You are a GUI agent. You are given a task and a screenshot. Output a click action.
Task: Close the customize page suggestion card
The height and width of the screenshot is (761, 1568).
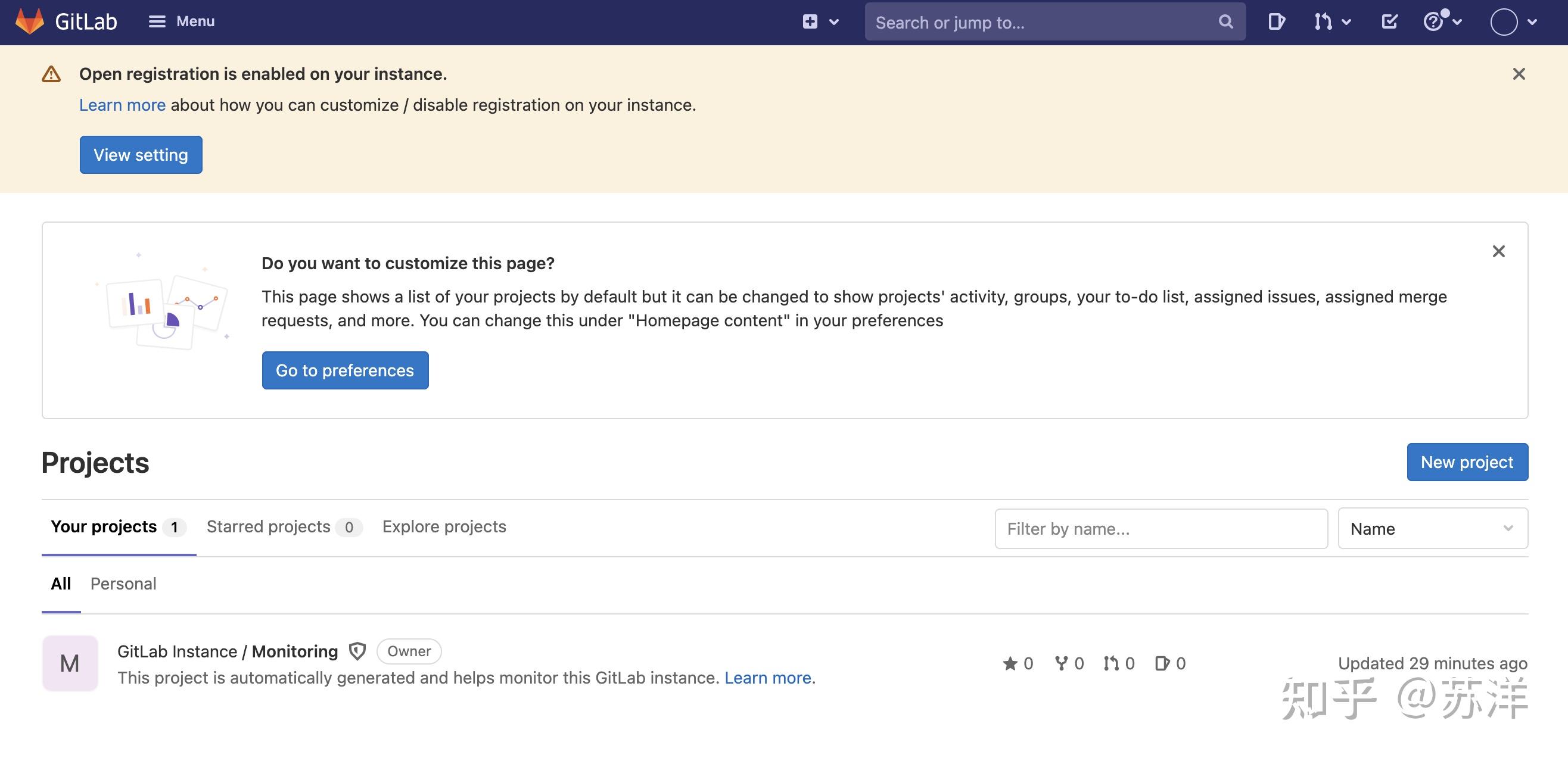coord(1499,251)
